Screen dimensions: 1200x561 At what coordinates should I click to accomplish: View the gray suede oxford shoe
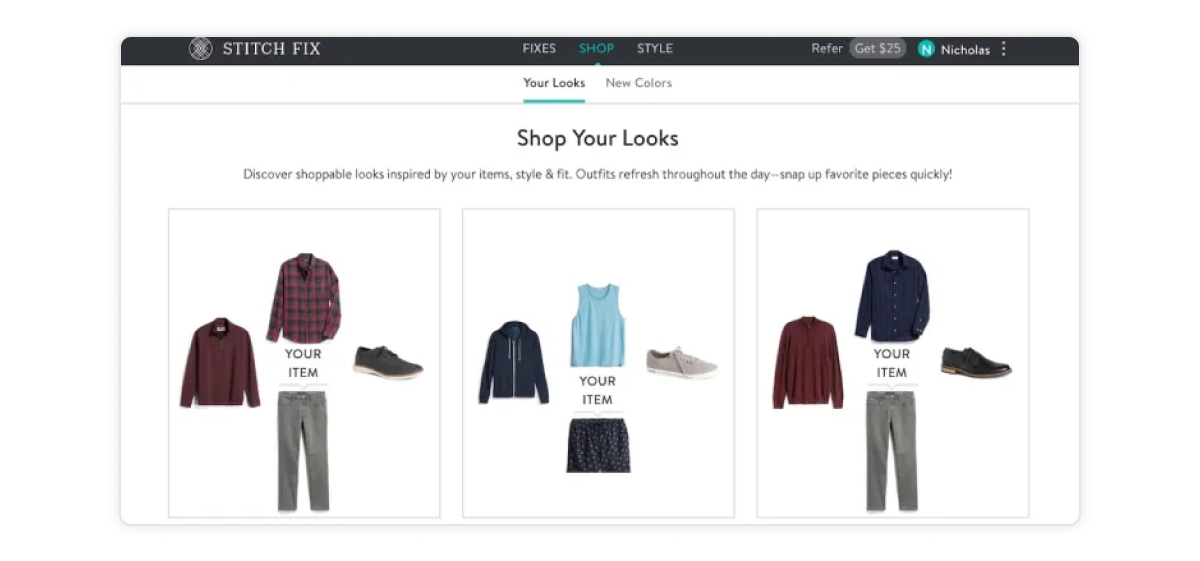(x=388, y=362)
